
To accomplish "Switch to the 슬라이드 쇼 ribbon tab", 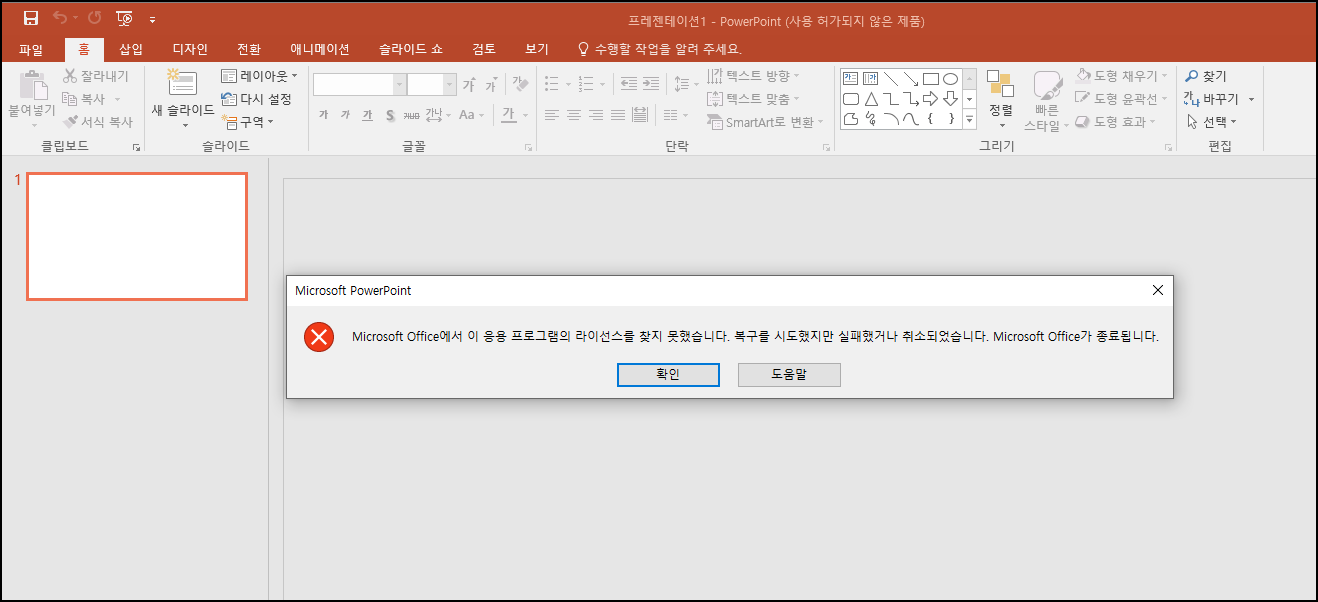I will click(411, 49).
